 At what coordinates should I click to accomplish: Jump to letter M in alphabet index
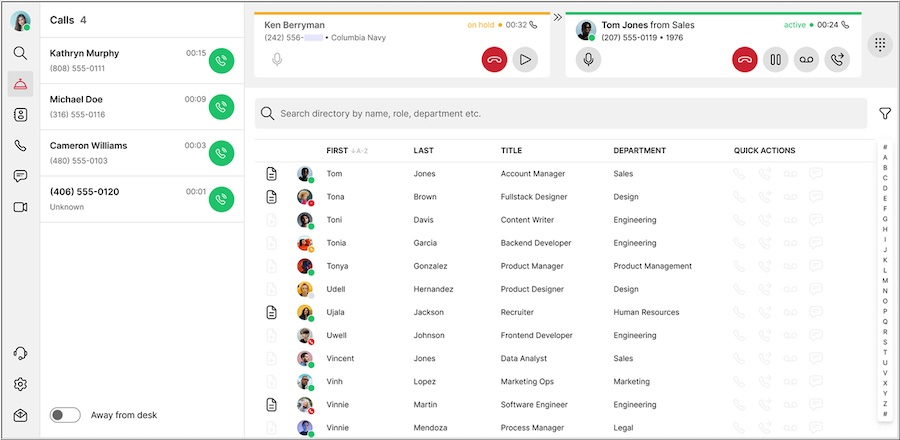pyautogui.click(x=885, y=280)
